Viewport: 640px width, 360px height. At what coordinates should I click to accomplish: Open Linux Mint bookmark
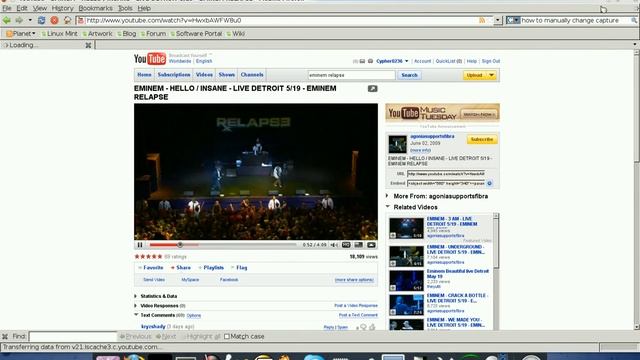[x=59, y=33]
